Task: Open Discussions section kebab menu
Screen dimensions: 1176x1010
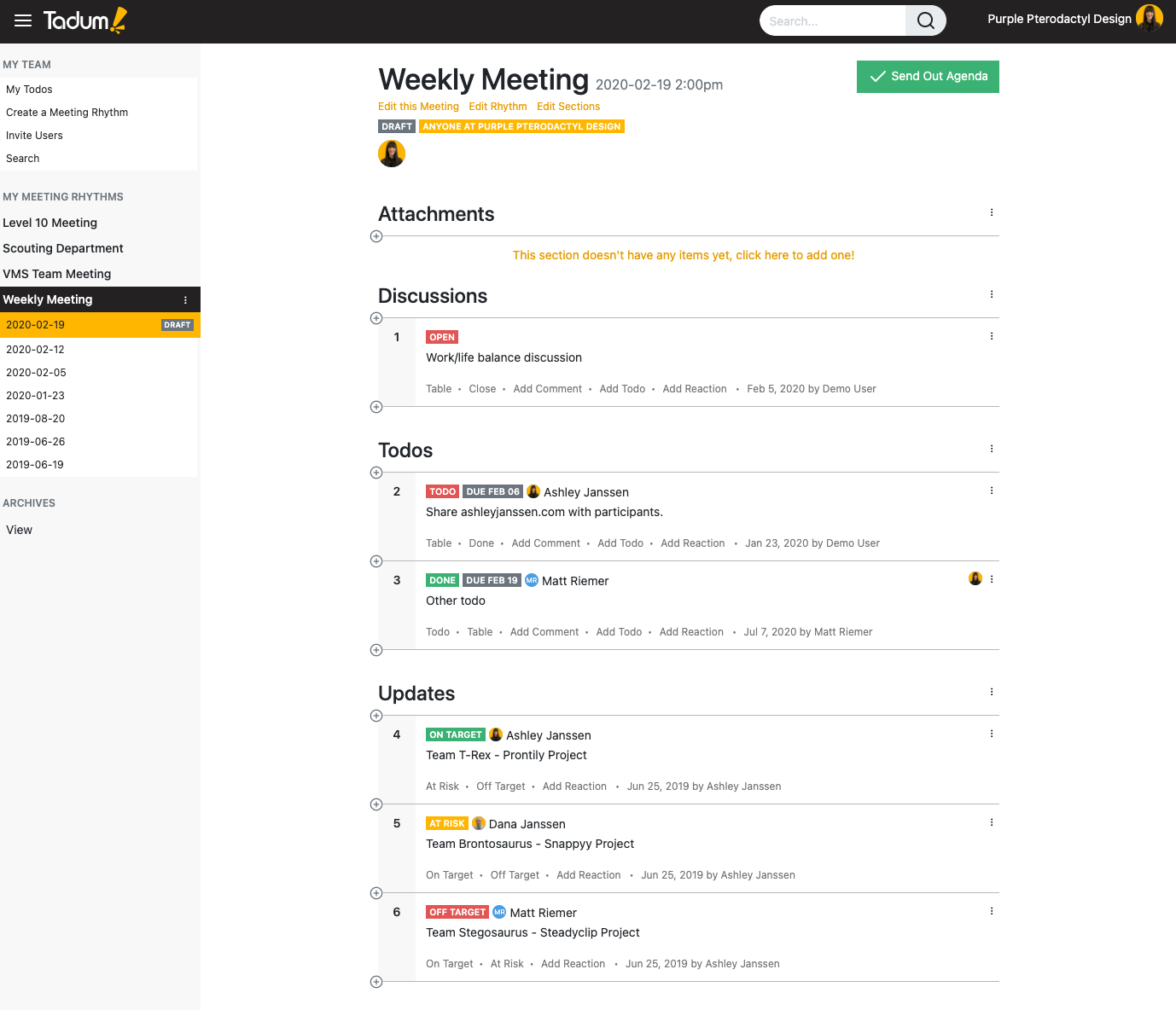Action: (x=992, y=294)
